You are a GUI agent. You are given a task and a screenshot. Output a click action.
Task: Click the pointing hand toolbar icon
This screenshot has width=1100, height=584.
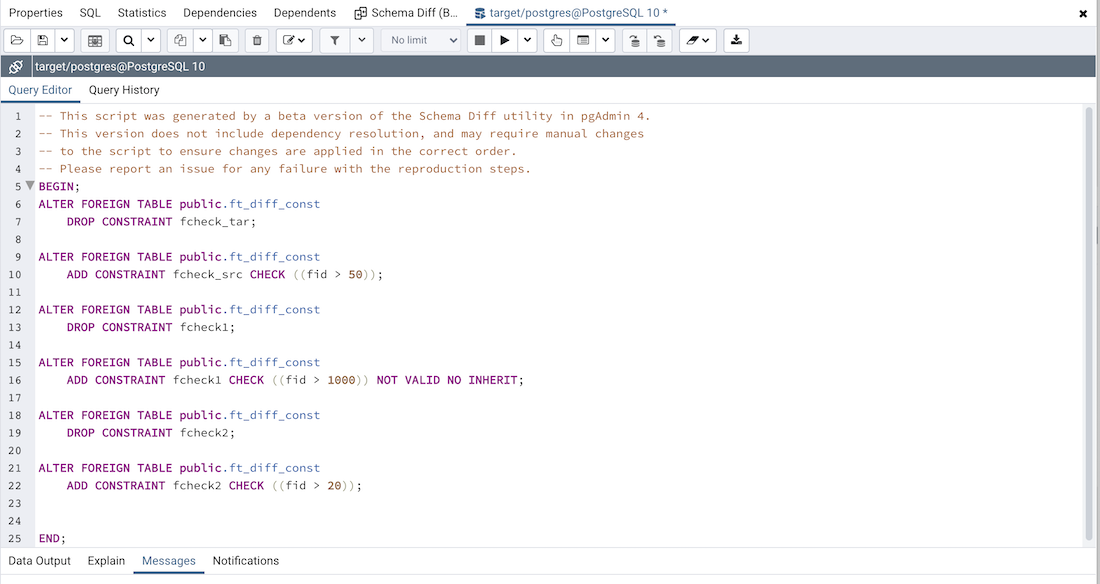point(556,41)
